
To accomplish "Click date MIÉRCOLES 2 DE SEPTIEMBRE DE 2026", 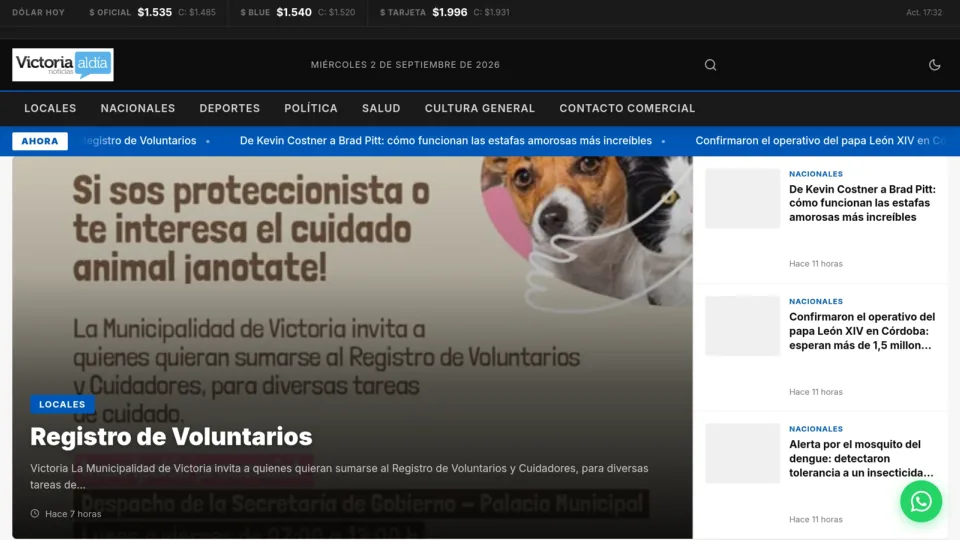I will click(405, 65).
